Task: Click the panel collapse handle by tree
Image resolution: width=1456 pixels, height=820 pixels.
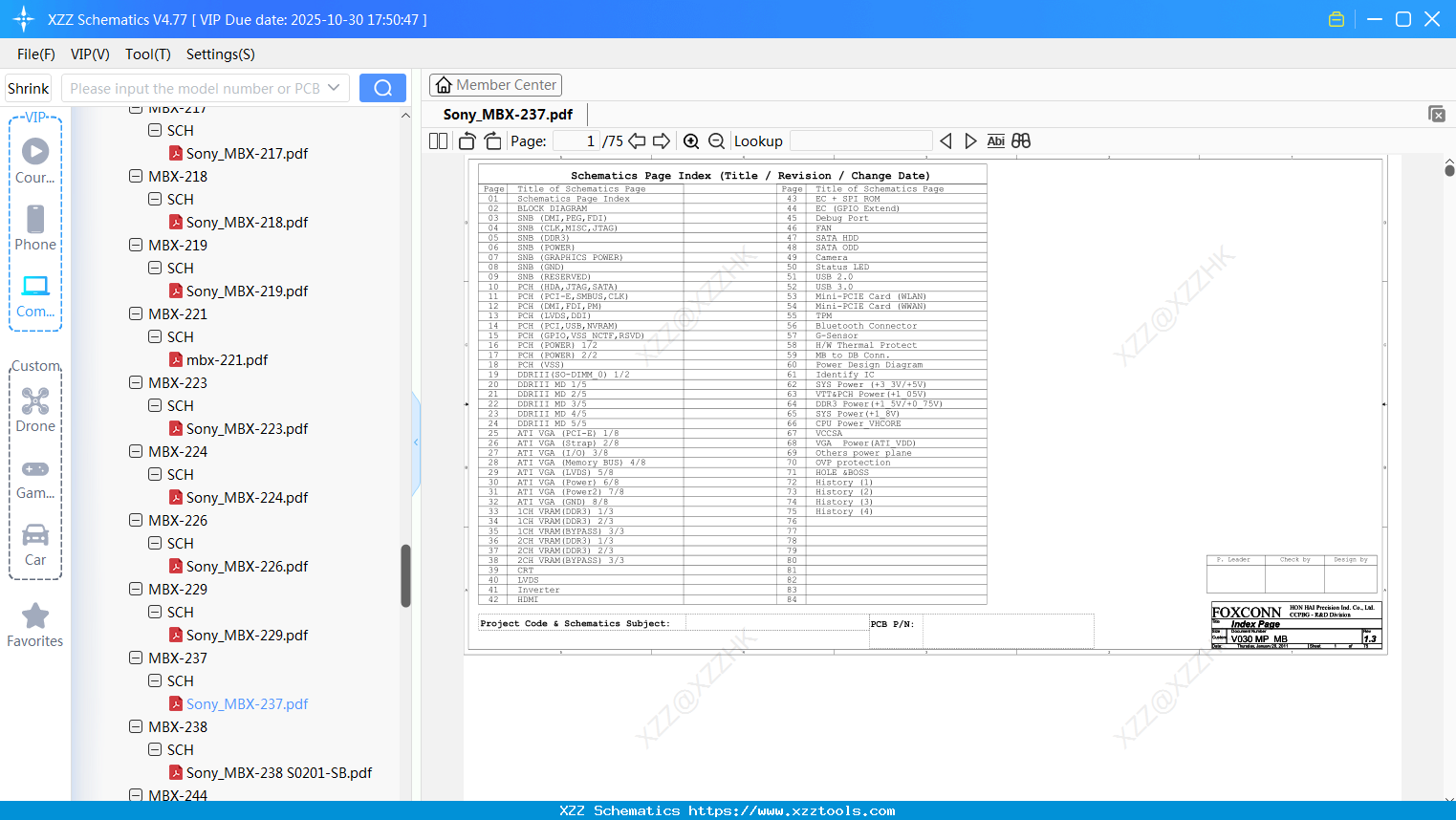Action: pos(416,442)
